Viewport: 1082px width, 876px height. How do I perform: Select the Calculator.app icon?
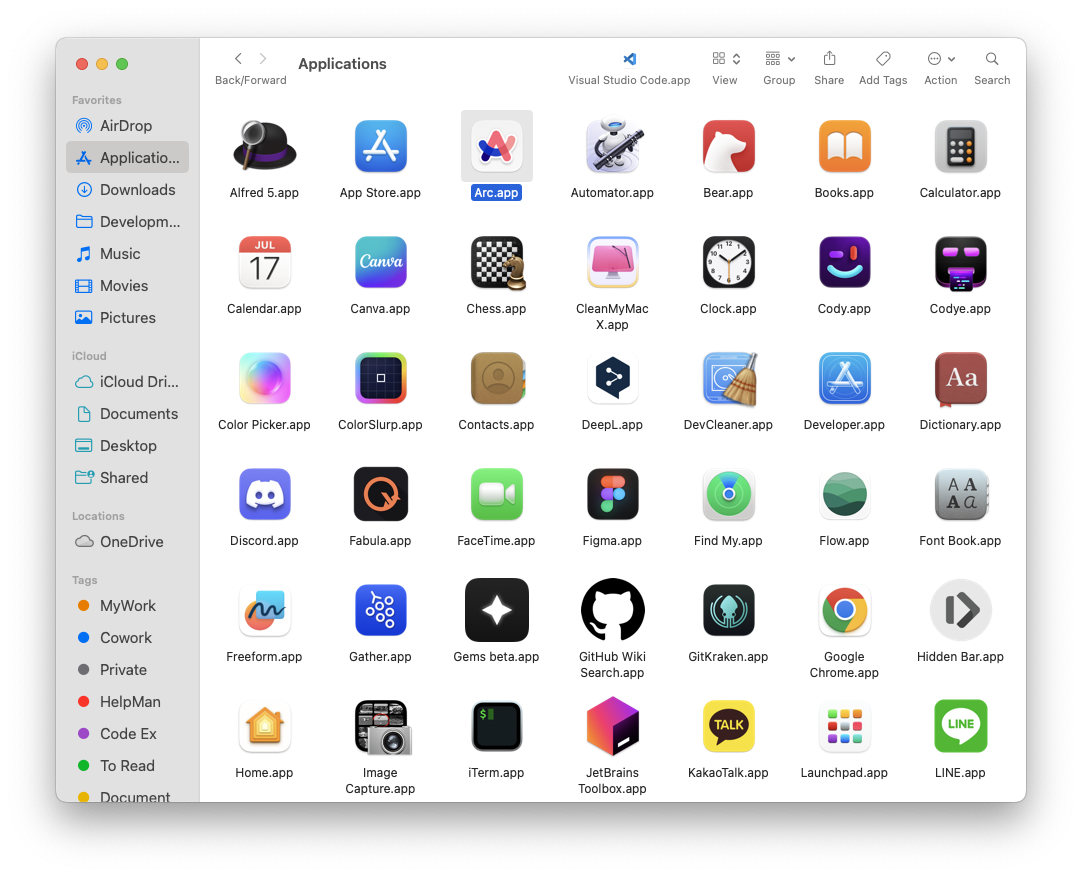pyautogui.click(x=960, y=146)
